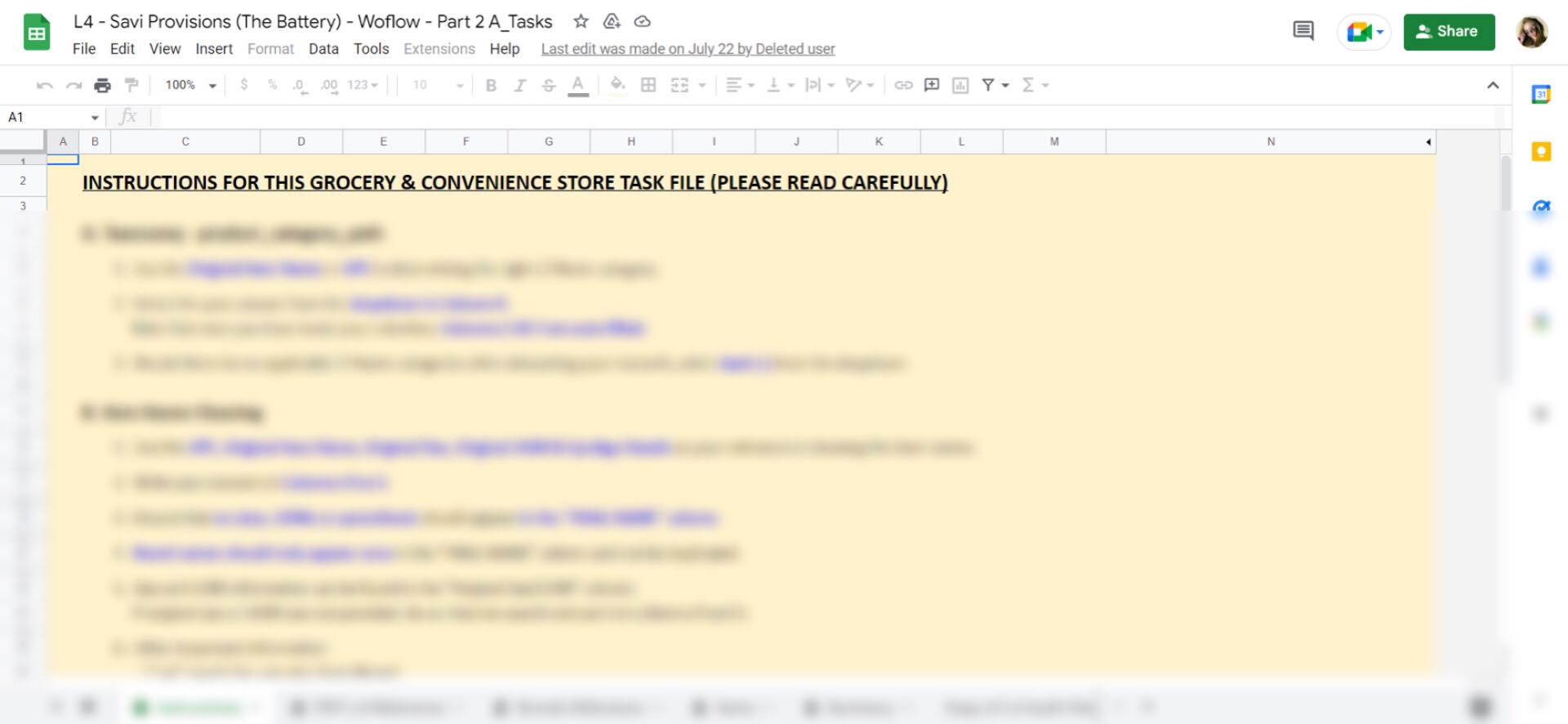Open more number formats dropdown
Viewport: 1568px width, 724px height.
363,85
